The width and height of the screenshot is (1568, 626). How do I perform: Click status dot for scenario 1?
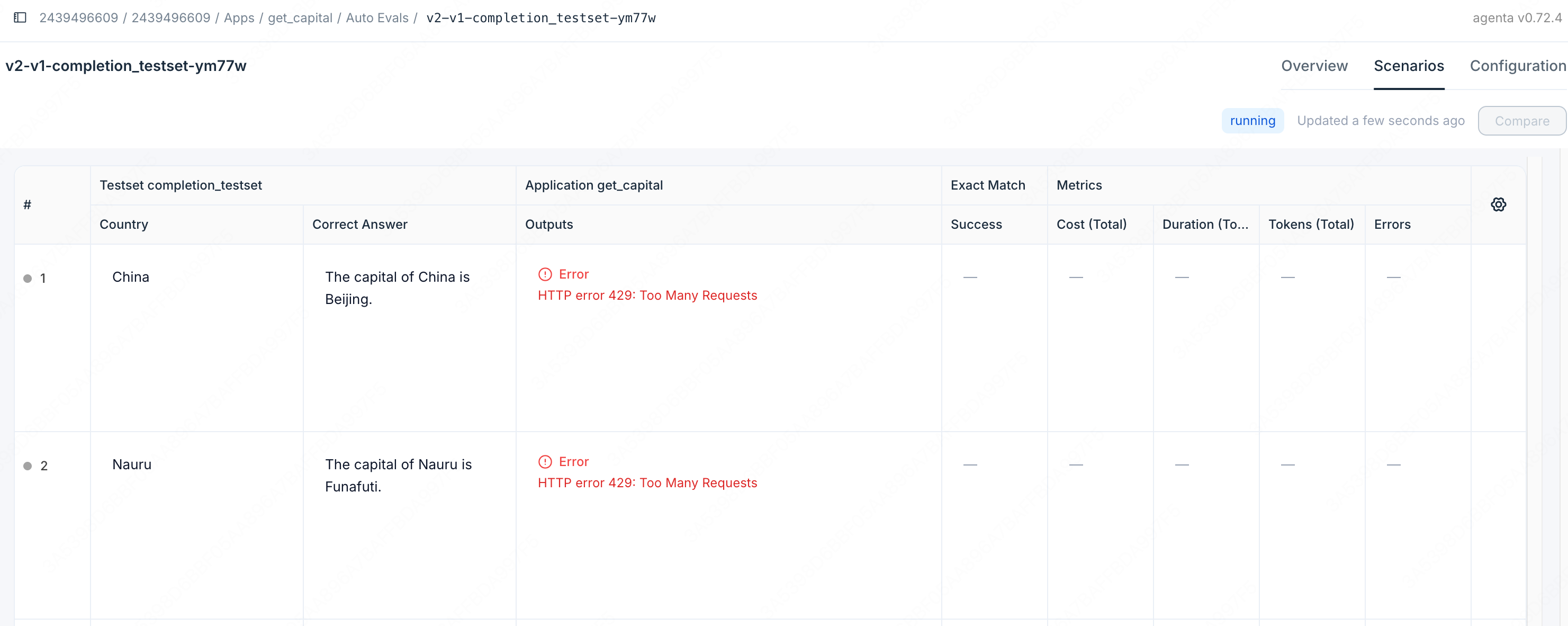point(28,278)
